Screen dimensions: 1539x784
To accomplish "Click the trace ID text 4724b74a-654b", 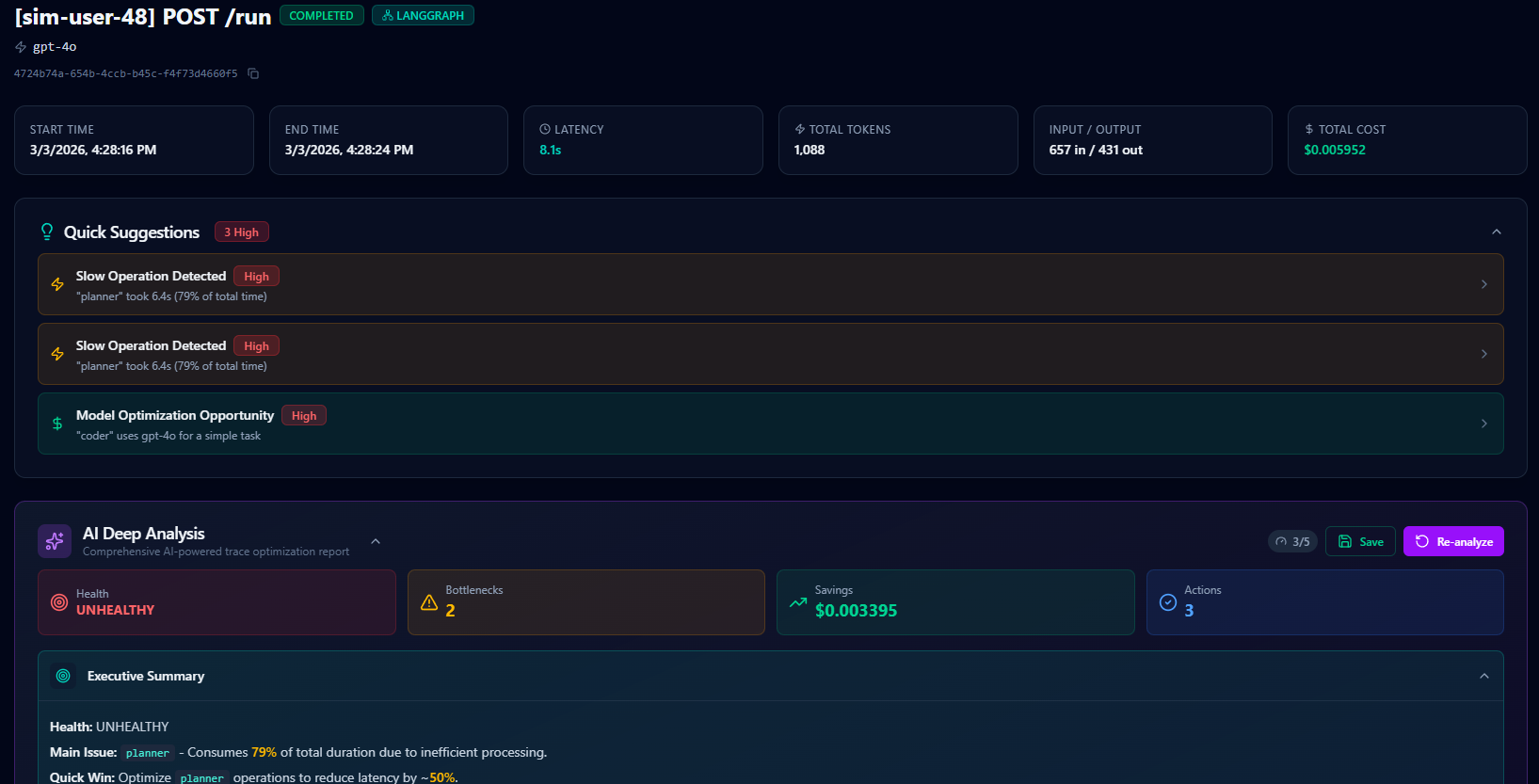I will tap(126, 73).
